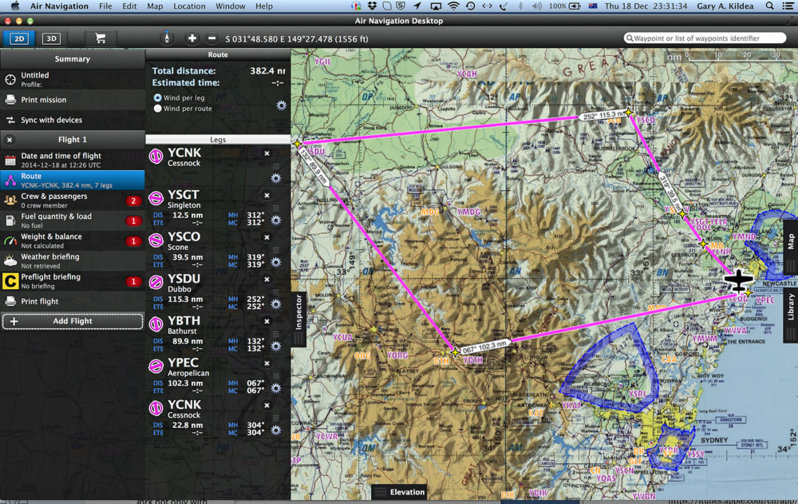Select Wind per route radio option
Screen dimensions: 798x504
pos(158,108)
